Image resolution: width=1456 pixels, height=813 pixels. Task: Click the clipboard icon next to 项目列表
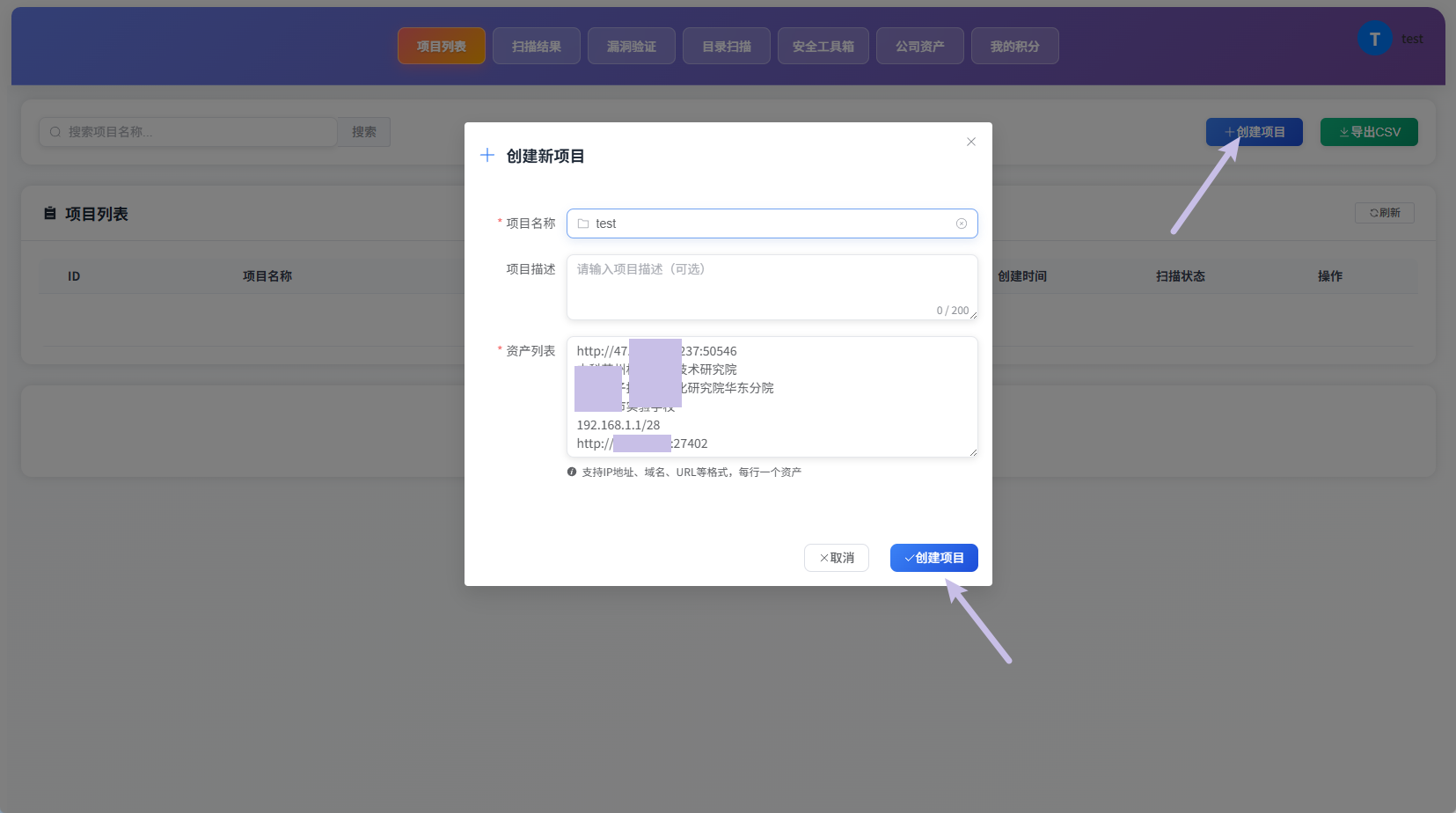[x=50, y=214]
